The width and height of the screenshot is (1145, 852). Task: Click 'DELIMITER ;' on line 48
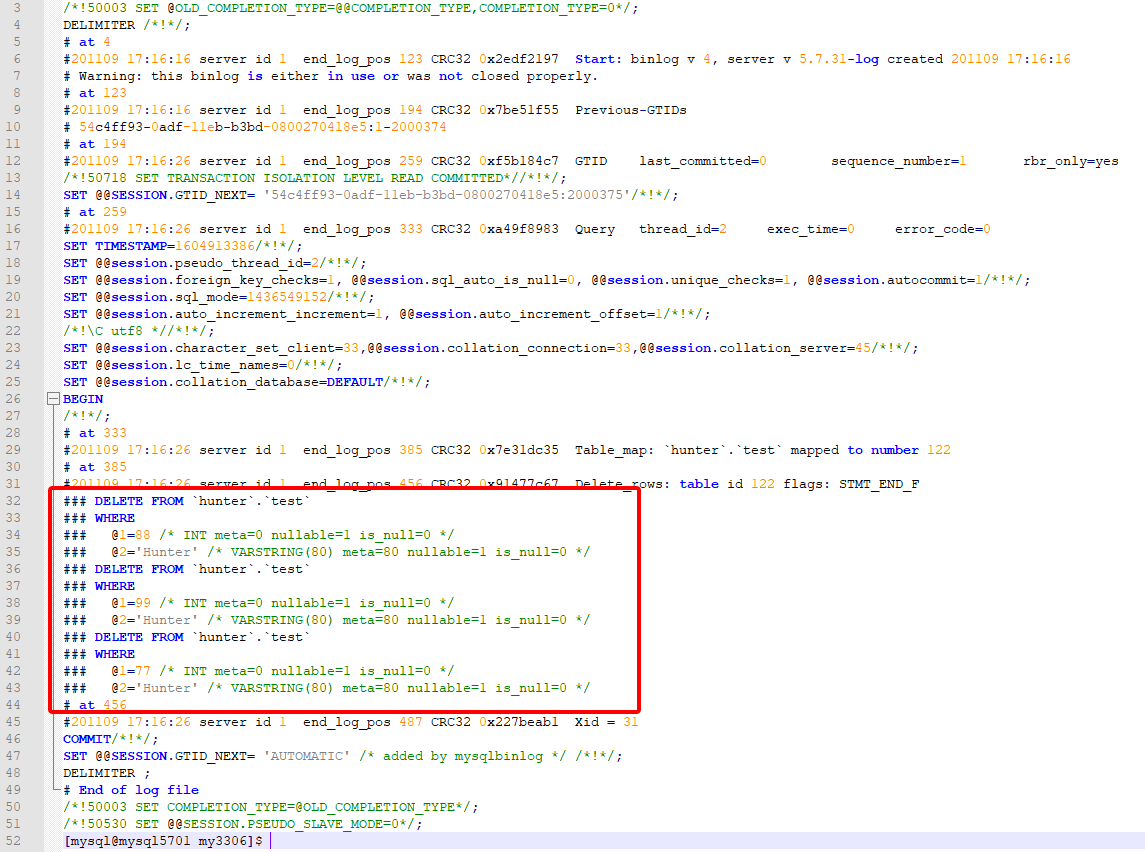(106, 773)
